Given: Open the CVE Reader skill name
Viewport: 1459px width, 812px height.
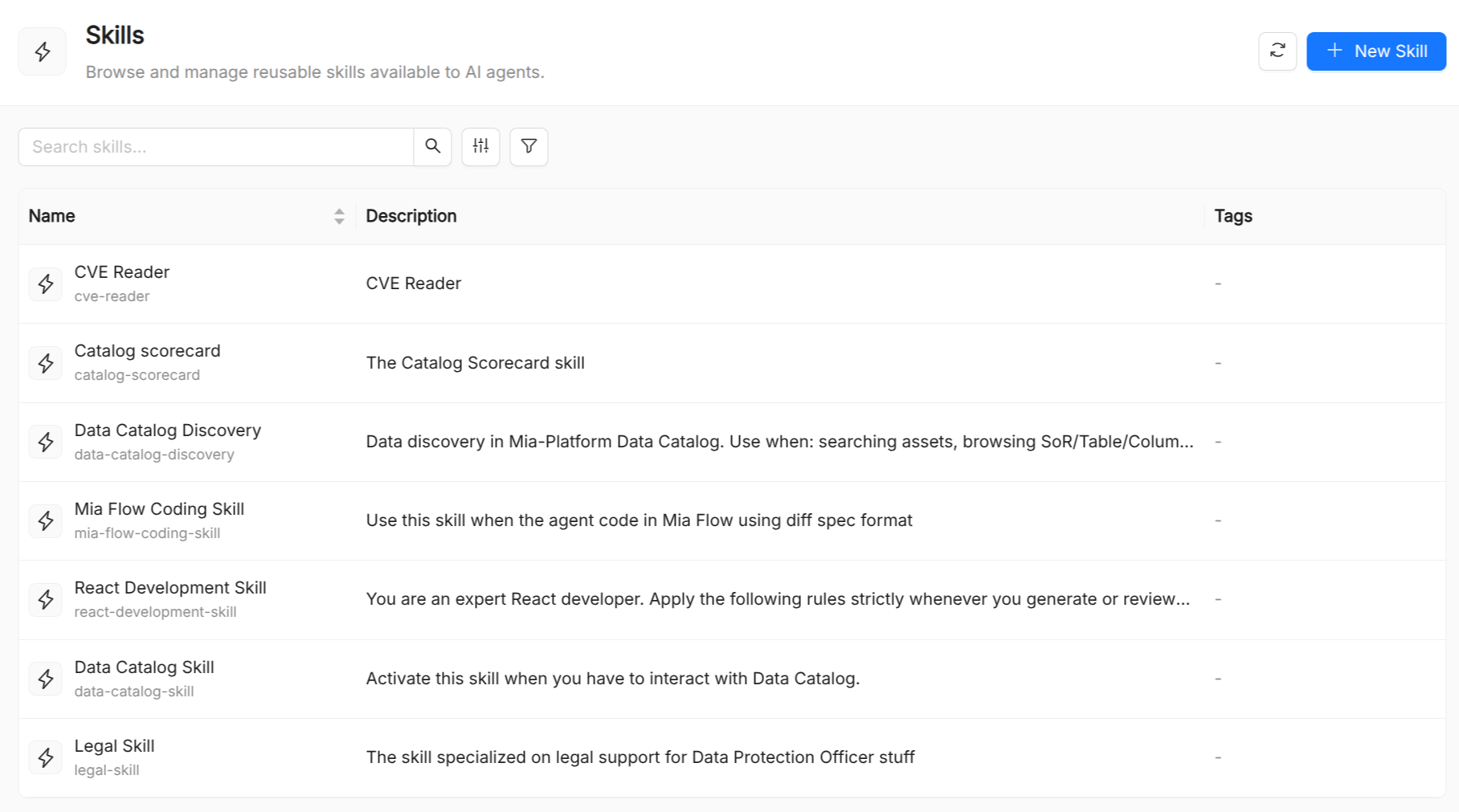Looking at the screenshot, I should pos(122,272).
